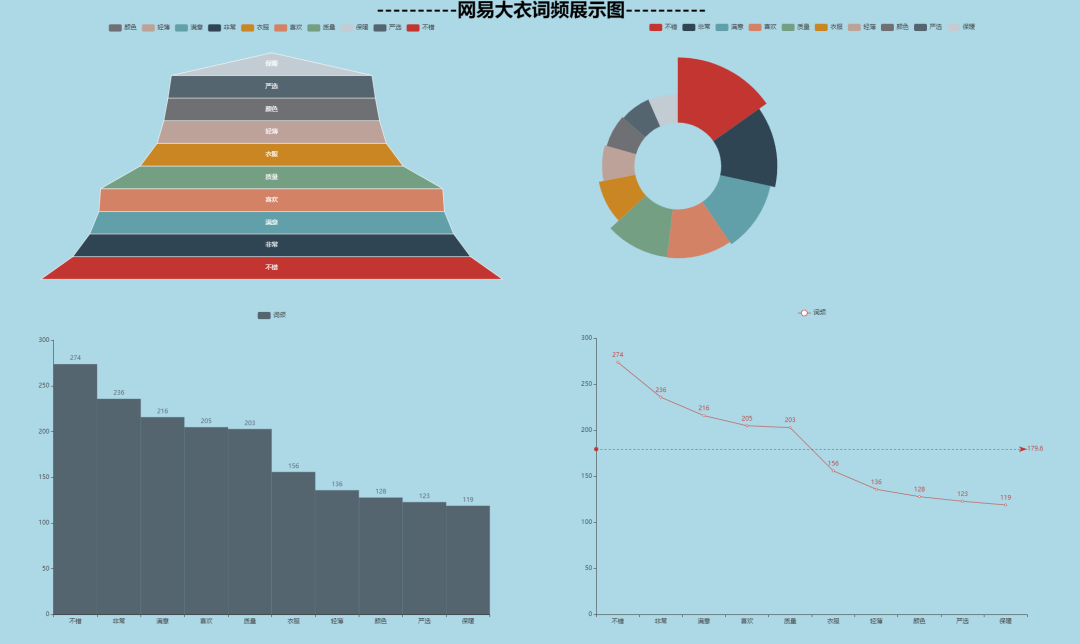Click the bar labeled 136 in bar chart

(337, 552)
